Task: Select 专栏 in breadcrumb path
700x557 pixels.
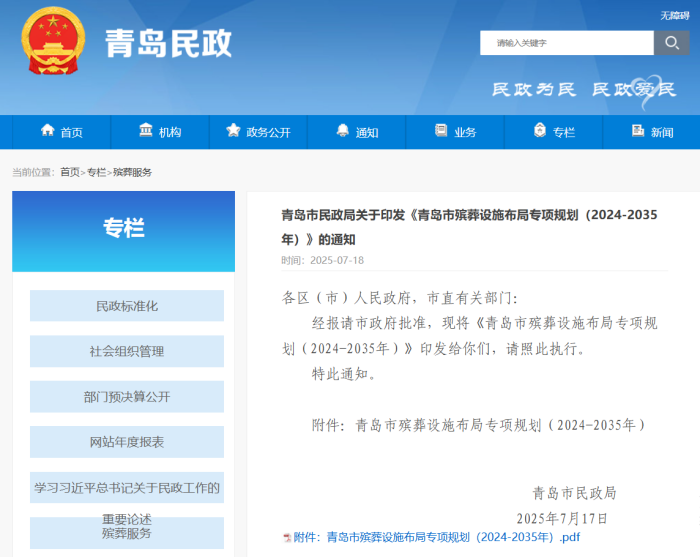Action: click(96, 172)
